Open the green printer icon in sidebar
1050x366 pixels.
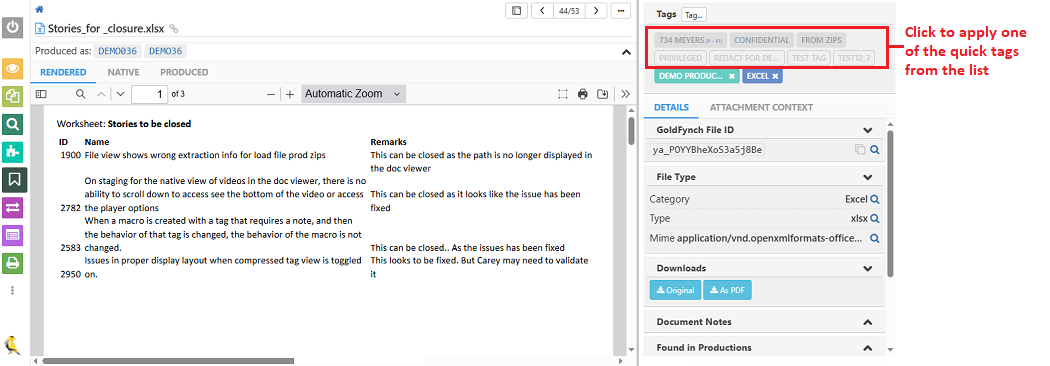pyautogui.click(x=13, y=263)
